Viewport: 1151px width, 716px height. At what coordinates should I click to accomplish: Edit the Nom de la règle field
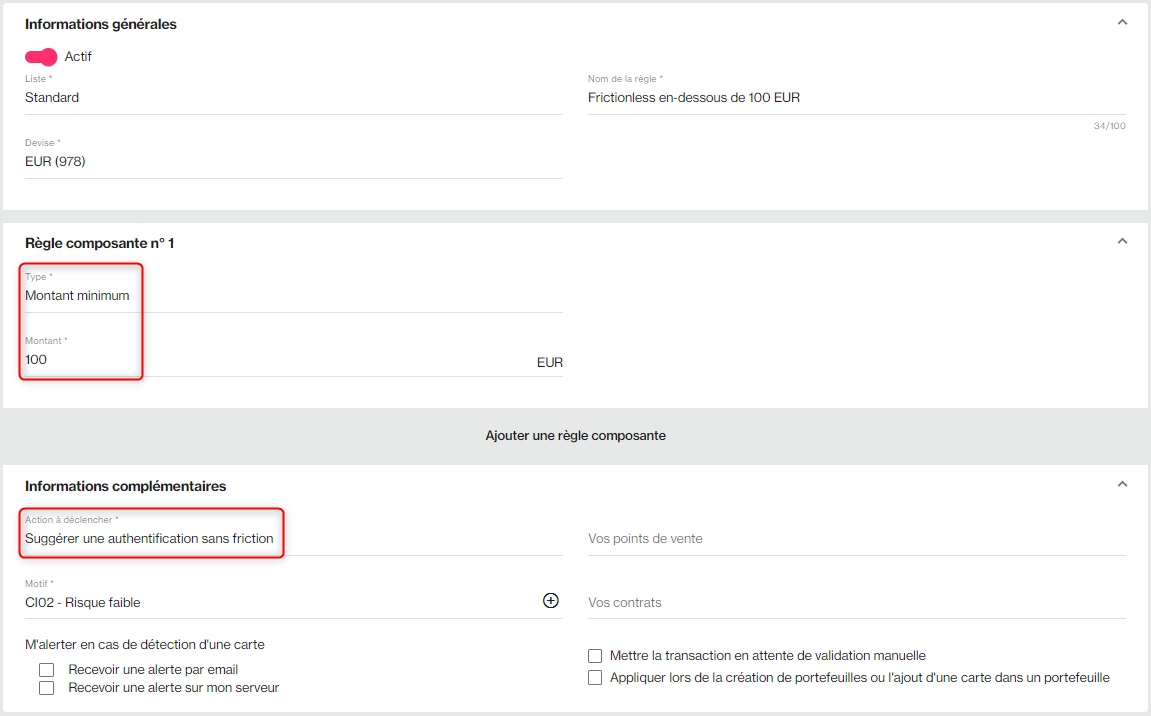click(855, 98)
